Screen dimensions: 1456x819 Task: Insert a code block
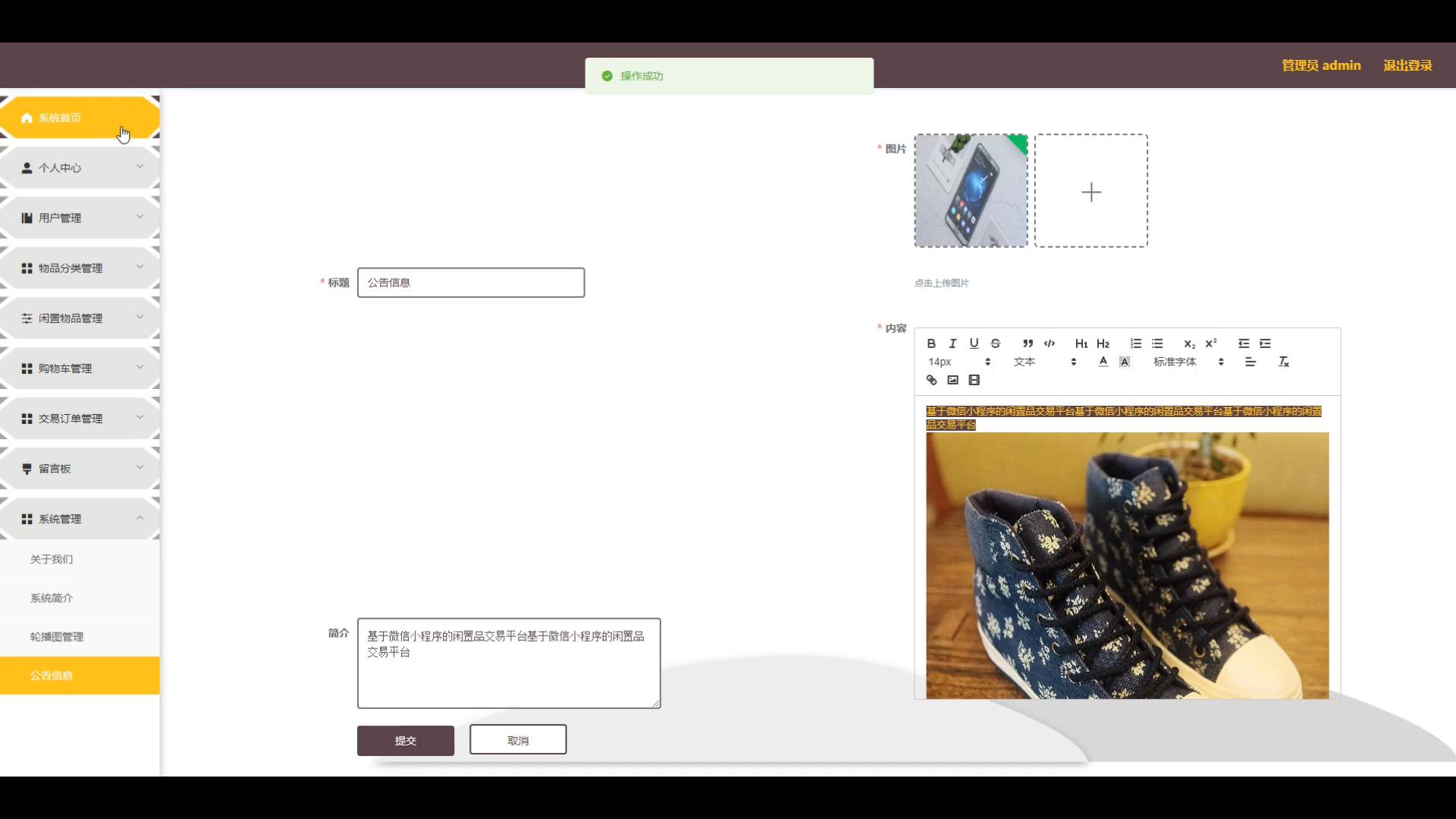click(x=1050, y=344)
